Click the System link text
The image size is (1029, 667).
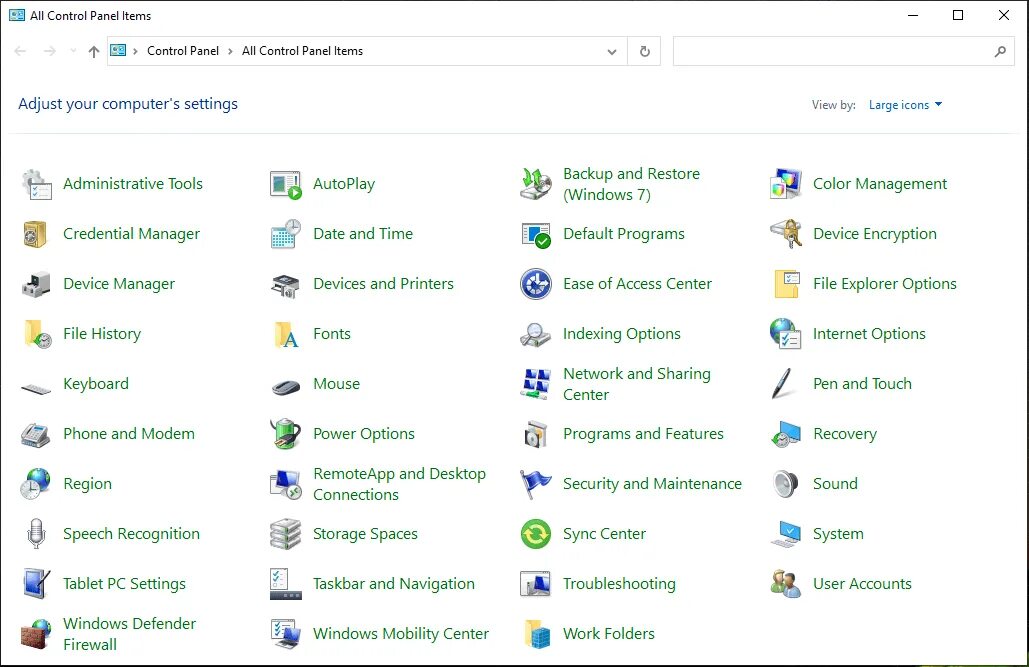click(x=838, y=534)
